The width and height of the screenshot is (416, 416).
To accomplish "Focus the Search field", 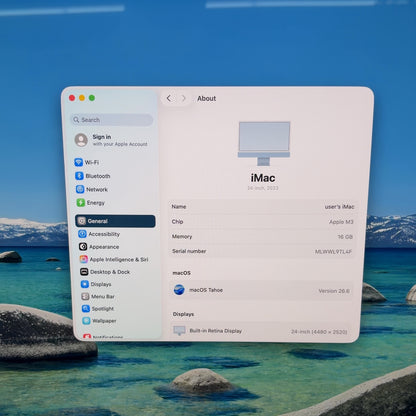I will [112, 120].
